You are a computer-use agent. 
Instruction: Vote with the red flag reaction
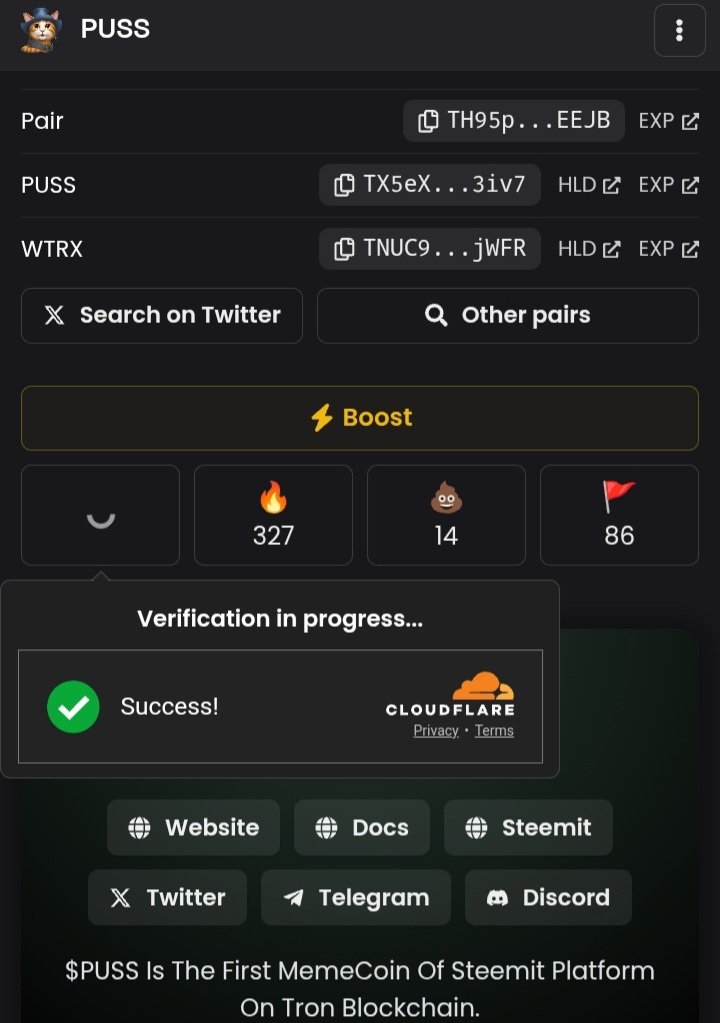619,515
